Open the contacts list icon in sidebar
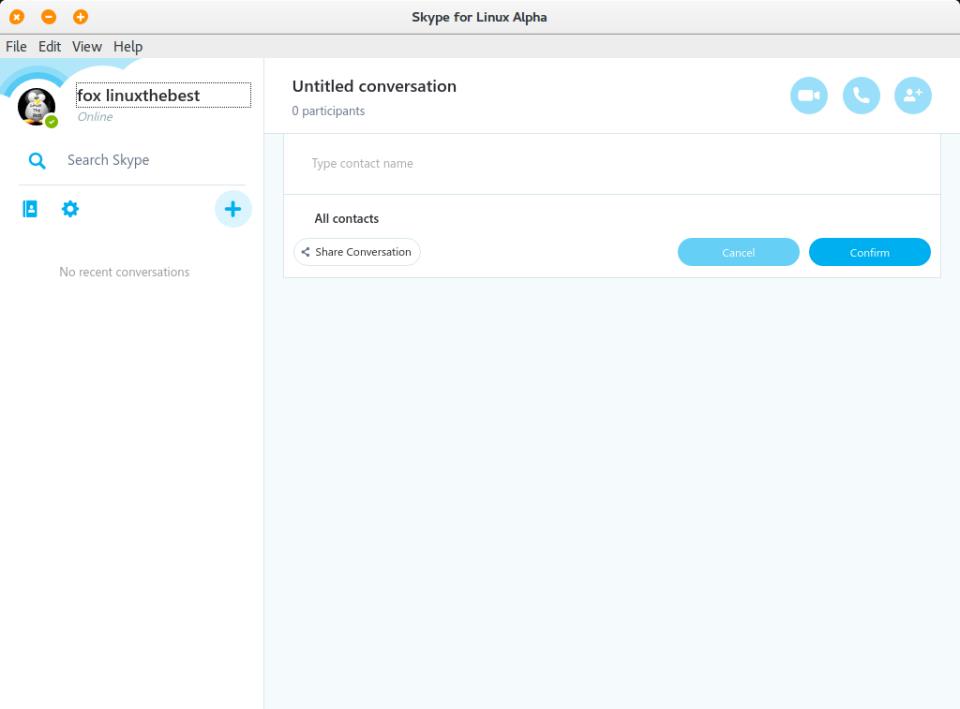The height and width of the screenshot is (709, 960). point(30,209)
